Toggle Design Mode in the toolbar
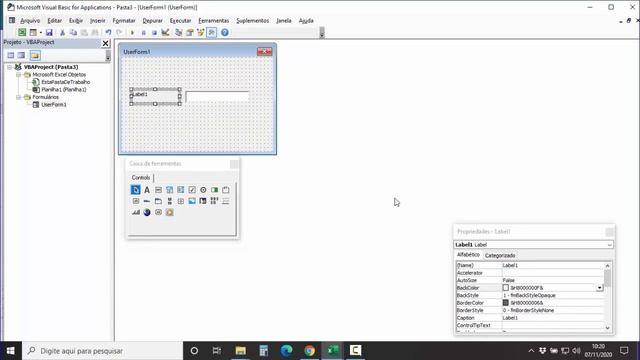 tap(165, 32)
